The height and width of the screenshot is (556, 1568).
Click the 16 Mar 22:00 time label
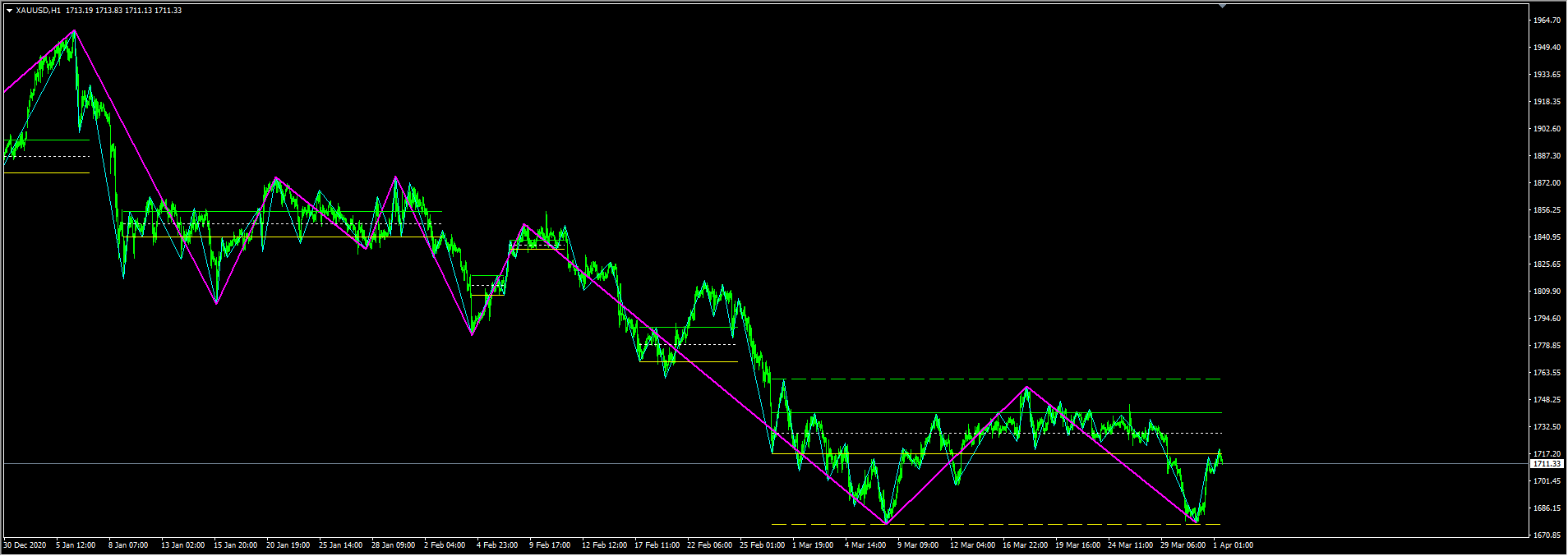pos(1025,545)
